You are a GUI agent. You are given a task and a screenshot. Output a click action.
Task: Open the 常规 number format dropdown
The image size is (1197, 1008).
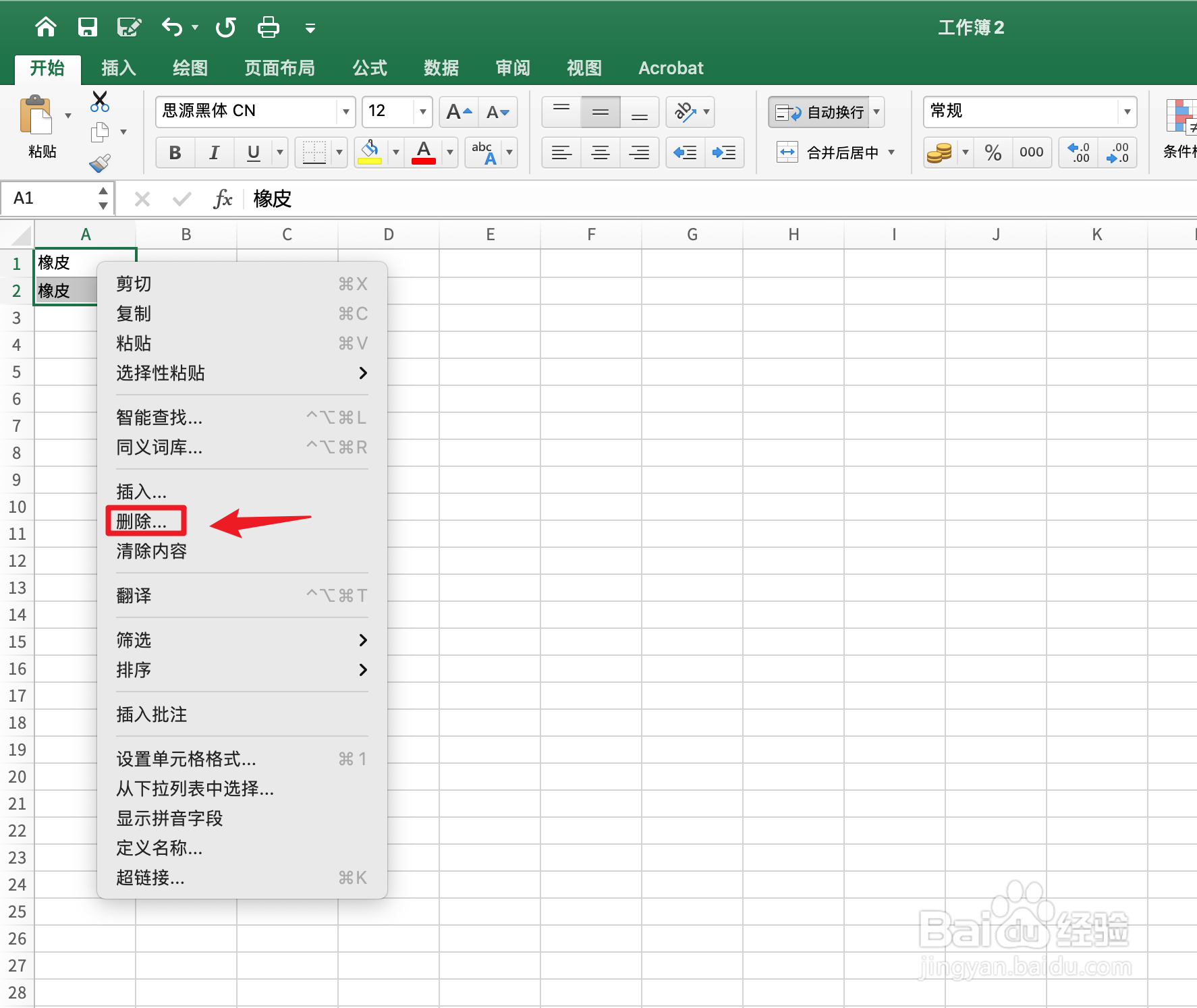[1128, 112]
